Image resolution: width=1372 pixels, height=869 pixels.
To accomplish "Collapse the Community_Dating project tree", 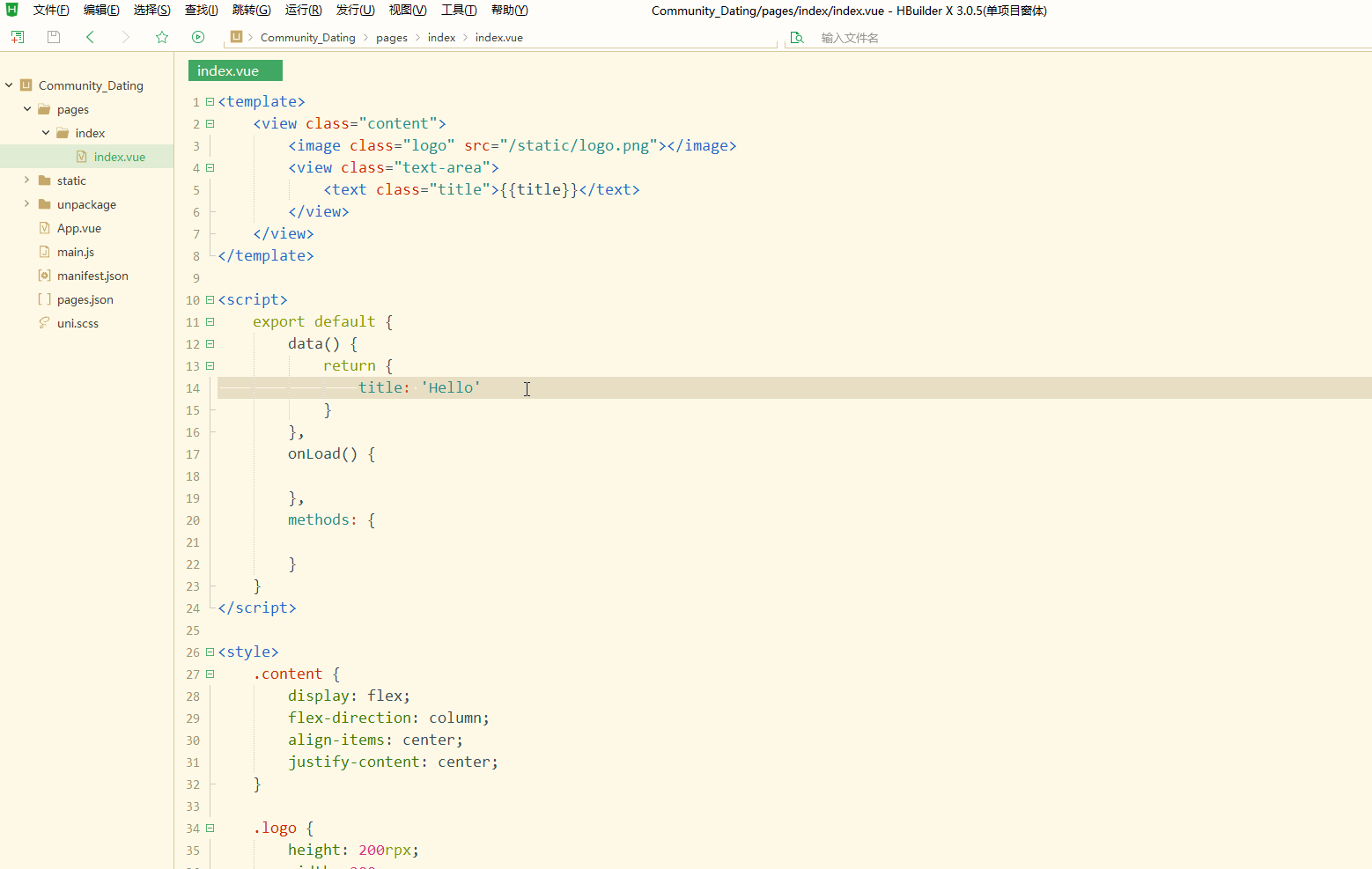I will point(9,85).
